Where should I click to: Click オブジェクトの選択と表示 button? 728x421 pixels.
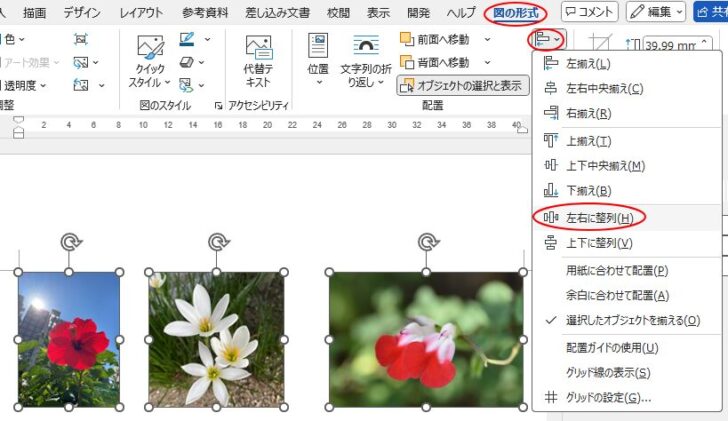463,85
